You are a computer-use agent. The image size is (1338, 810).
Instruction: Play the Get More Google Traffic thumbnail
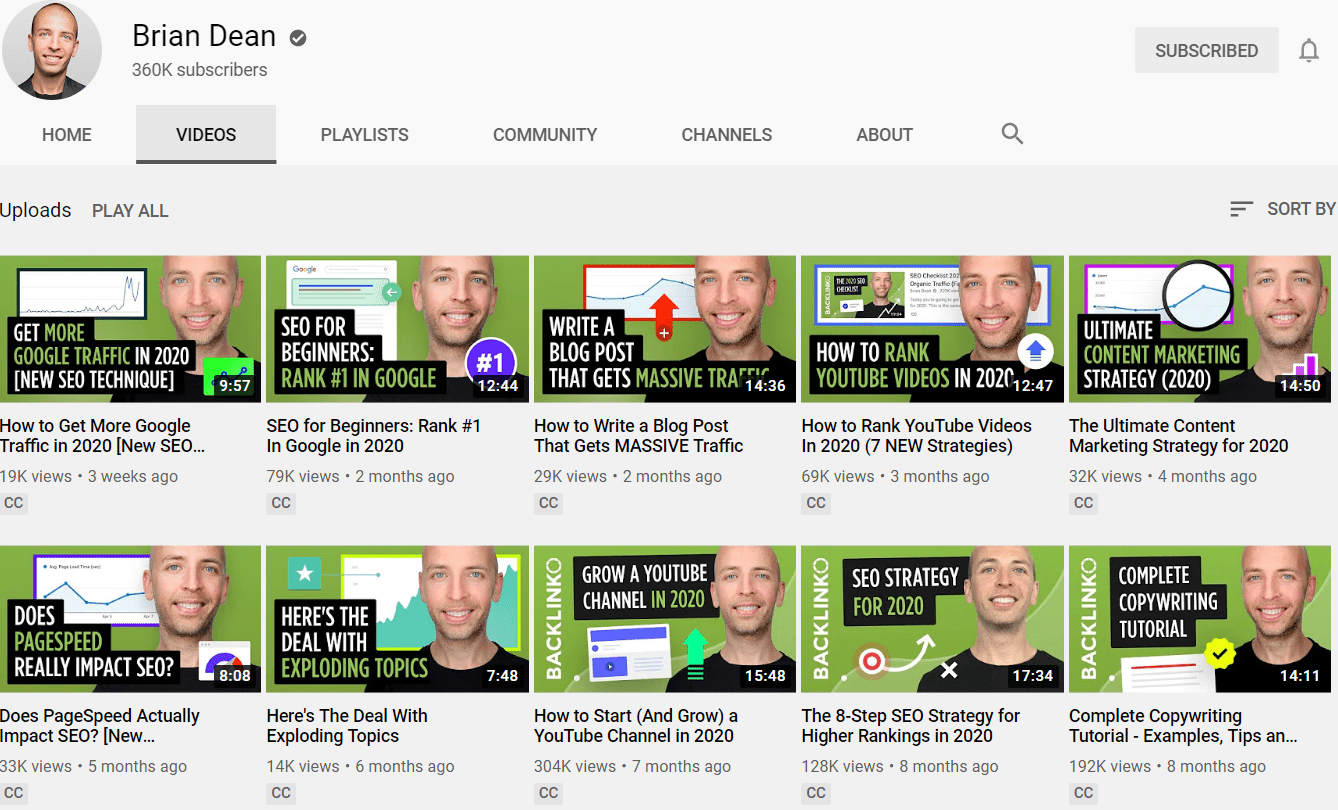coord(130,329)
